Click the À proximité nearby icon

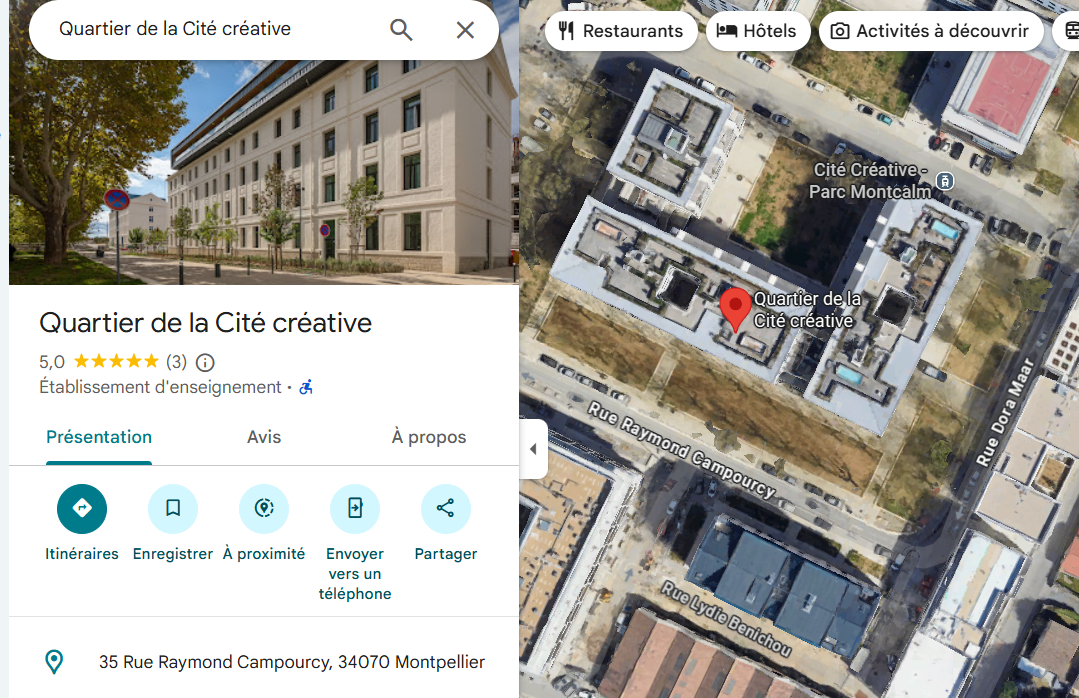(264, 509)
